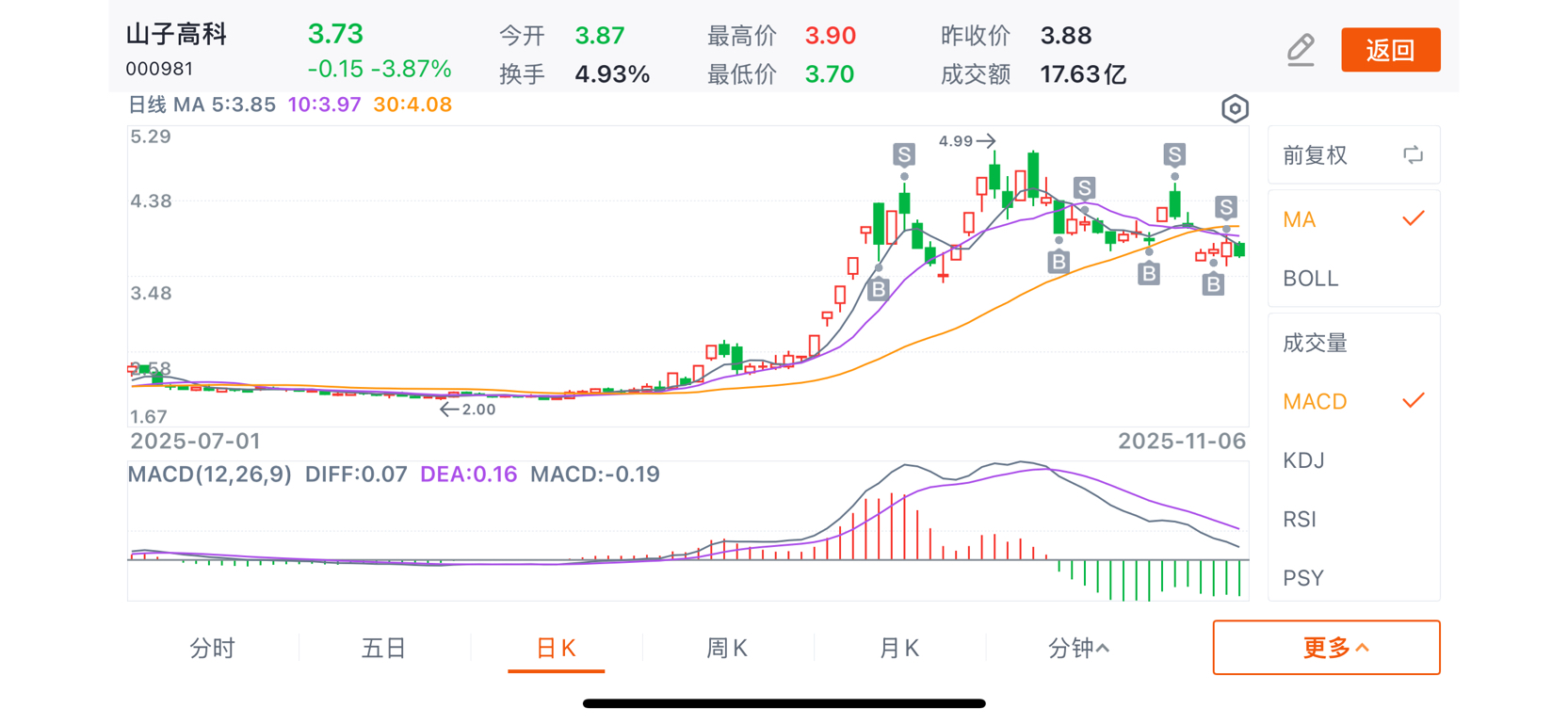The height and width of the screenshot is (724, 1568).
Task: Click the 今开 value 3.87
Action: tap(600, 36)
